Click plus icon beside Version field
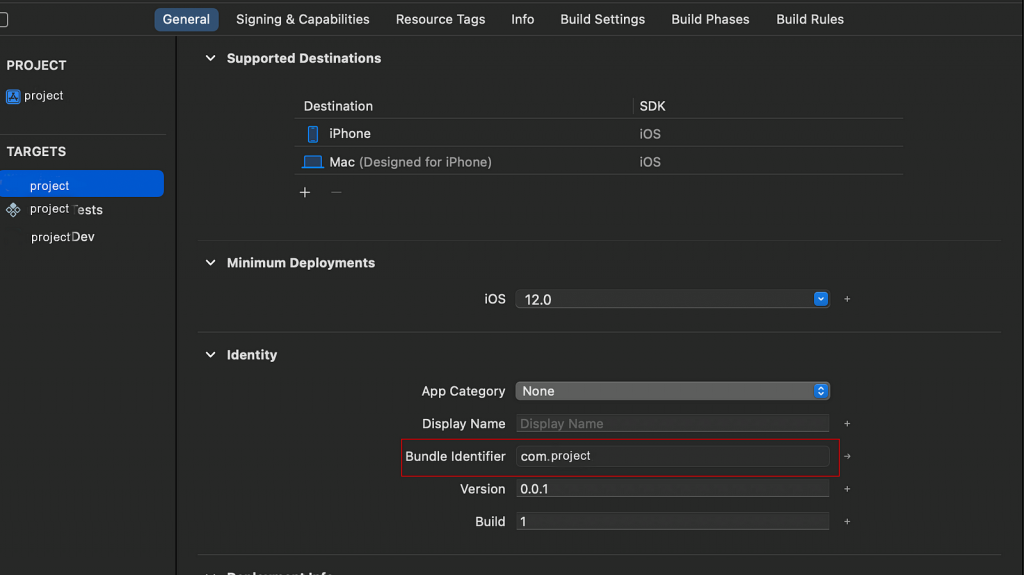1024x575 pixels. coord(847,489)
